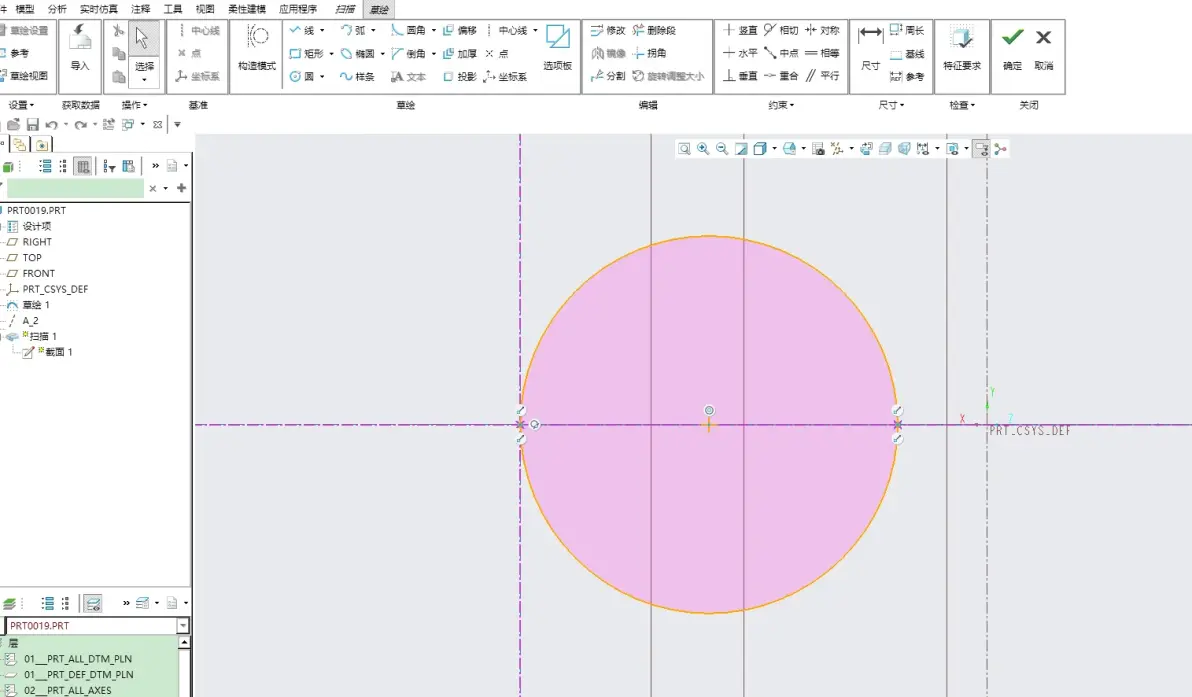The height and width of the screenshot is (697, 1192).
Task: Toggle the layer tree view button
Action: click(93, 604)
